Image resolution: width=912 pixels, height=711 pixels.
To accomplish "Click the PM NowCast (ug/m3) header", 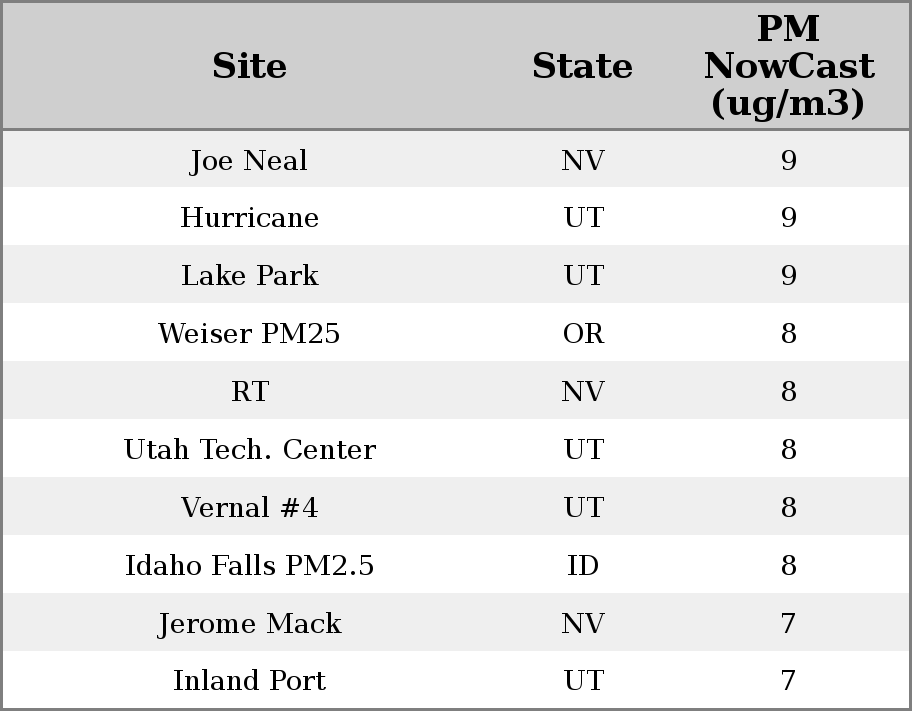I will (788, 66).
